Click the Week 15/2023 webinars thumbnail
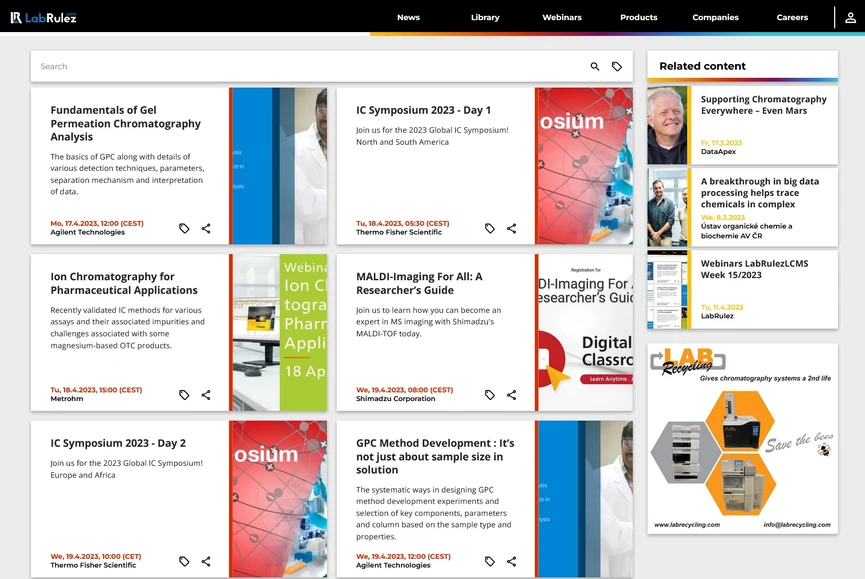865x579 pixels. point(667,290)
